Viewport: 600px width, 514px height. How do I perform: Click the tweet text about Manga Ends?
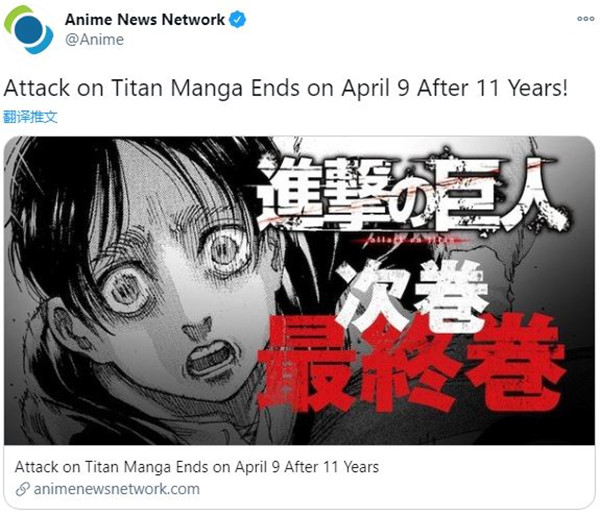pos(285,88)
